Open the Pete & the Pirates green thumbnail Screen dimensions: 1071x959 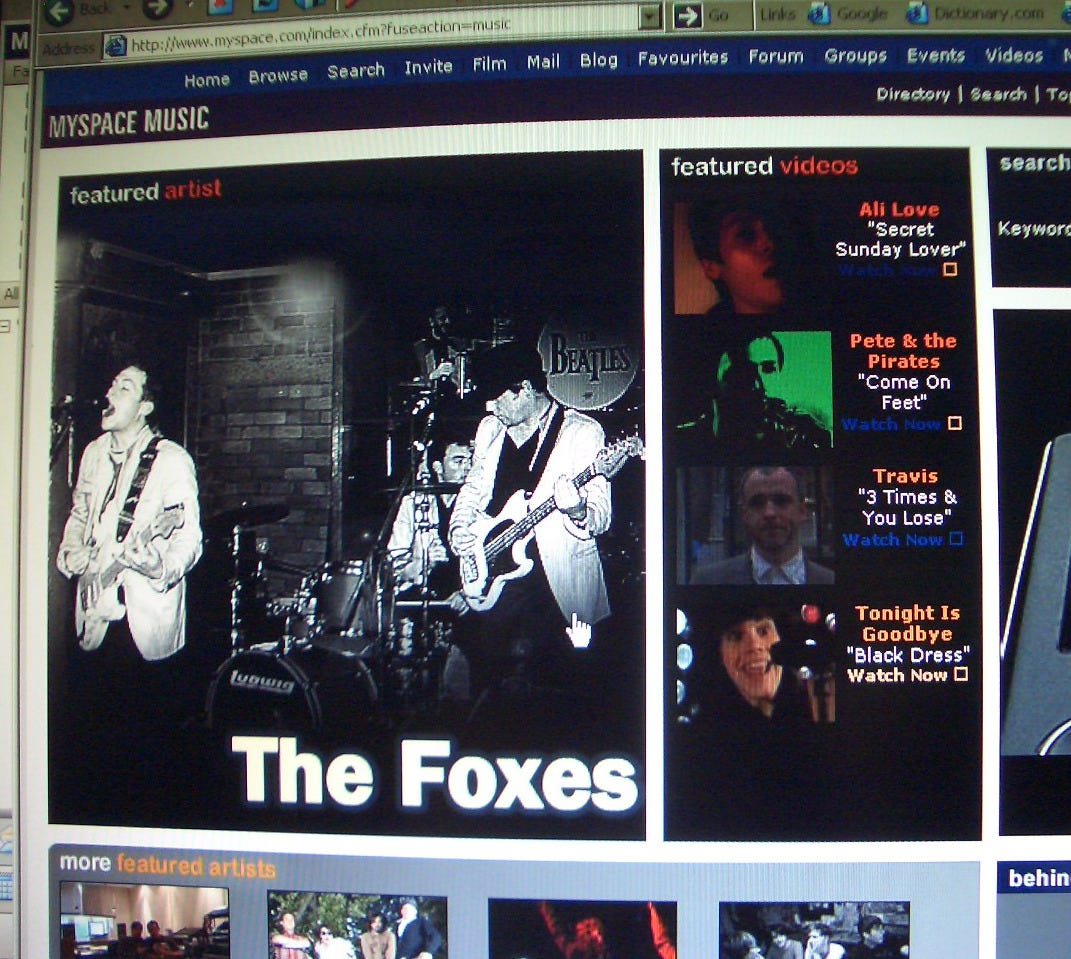(x=755, y=390)
